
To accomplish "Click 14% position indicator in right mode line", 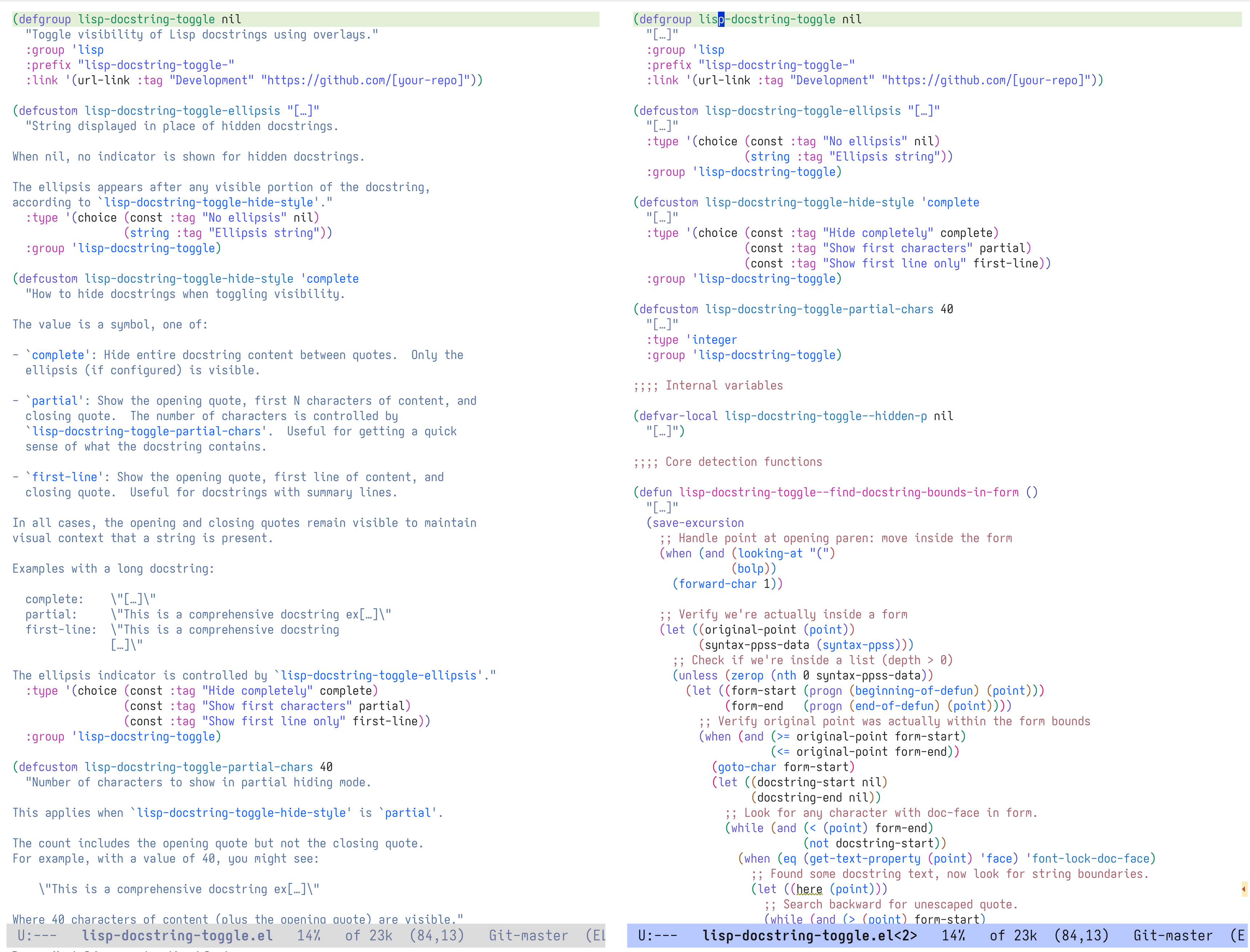I will [x=953, y=936].
